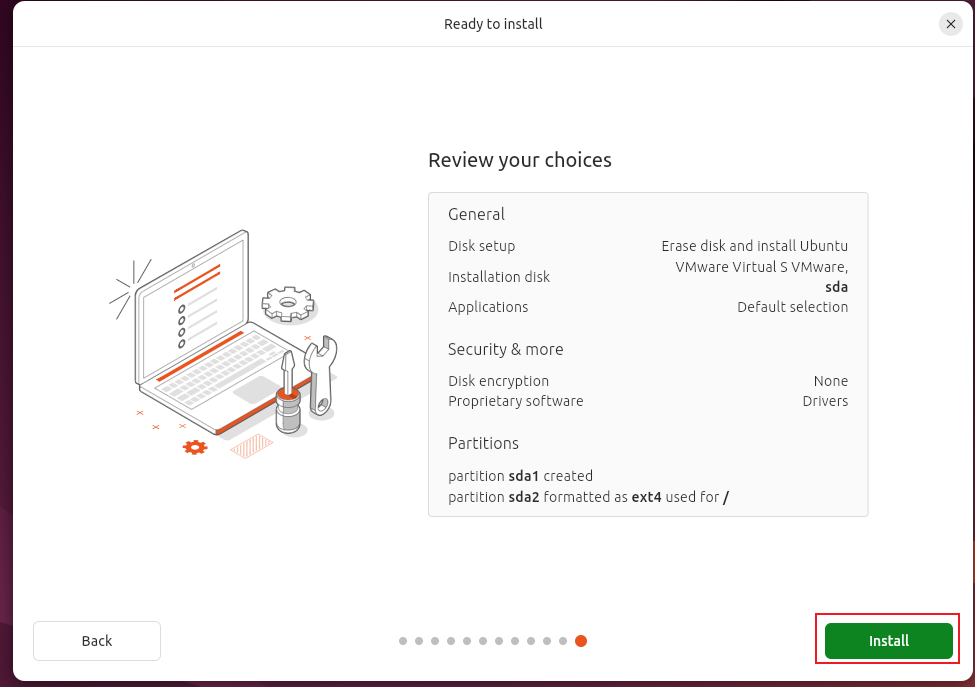Click the "Erase disk and install Ubuntu" value

click(754, 246)
